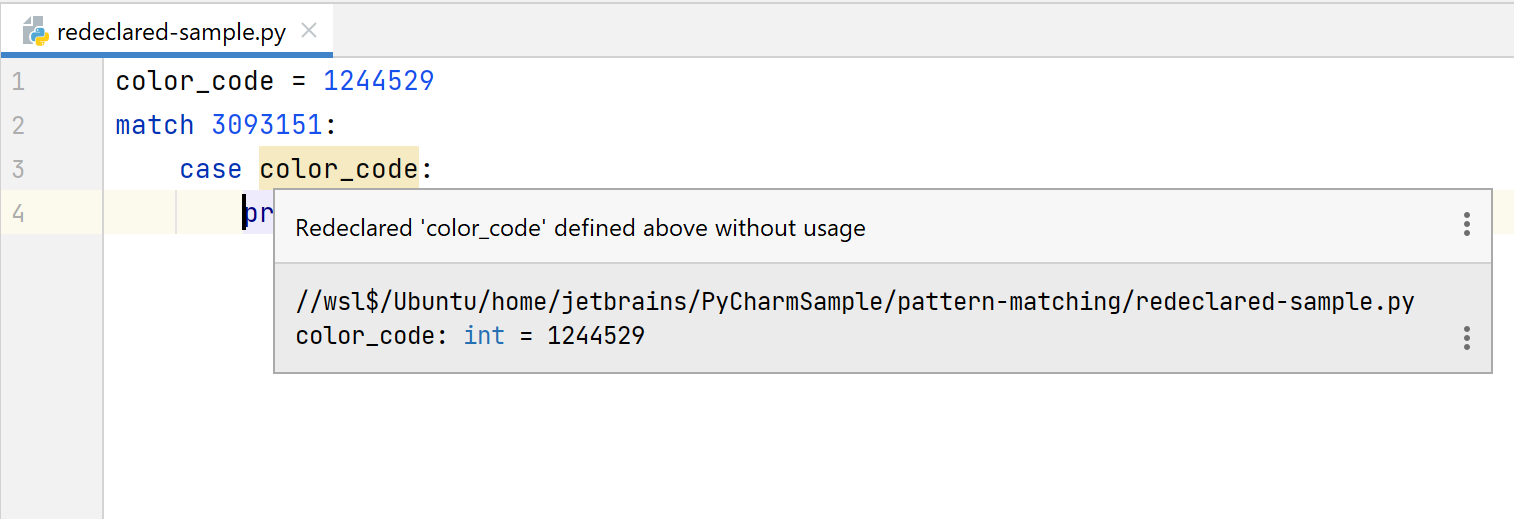The image size is (1514, 519).
Task: Click the 'color_code: int = 1244529' declaration in the popup
Action: (470, 336)
